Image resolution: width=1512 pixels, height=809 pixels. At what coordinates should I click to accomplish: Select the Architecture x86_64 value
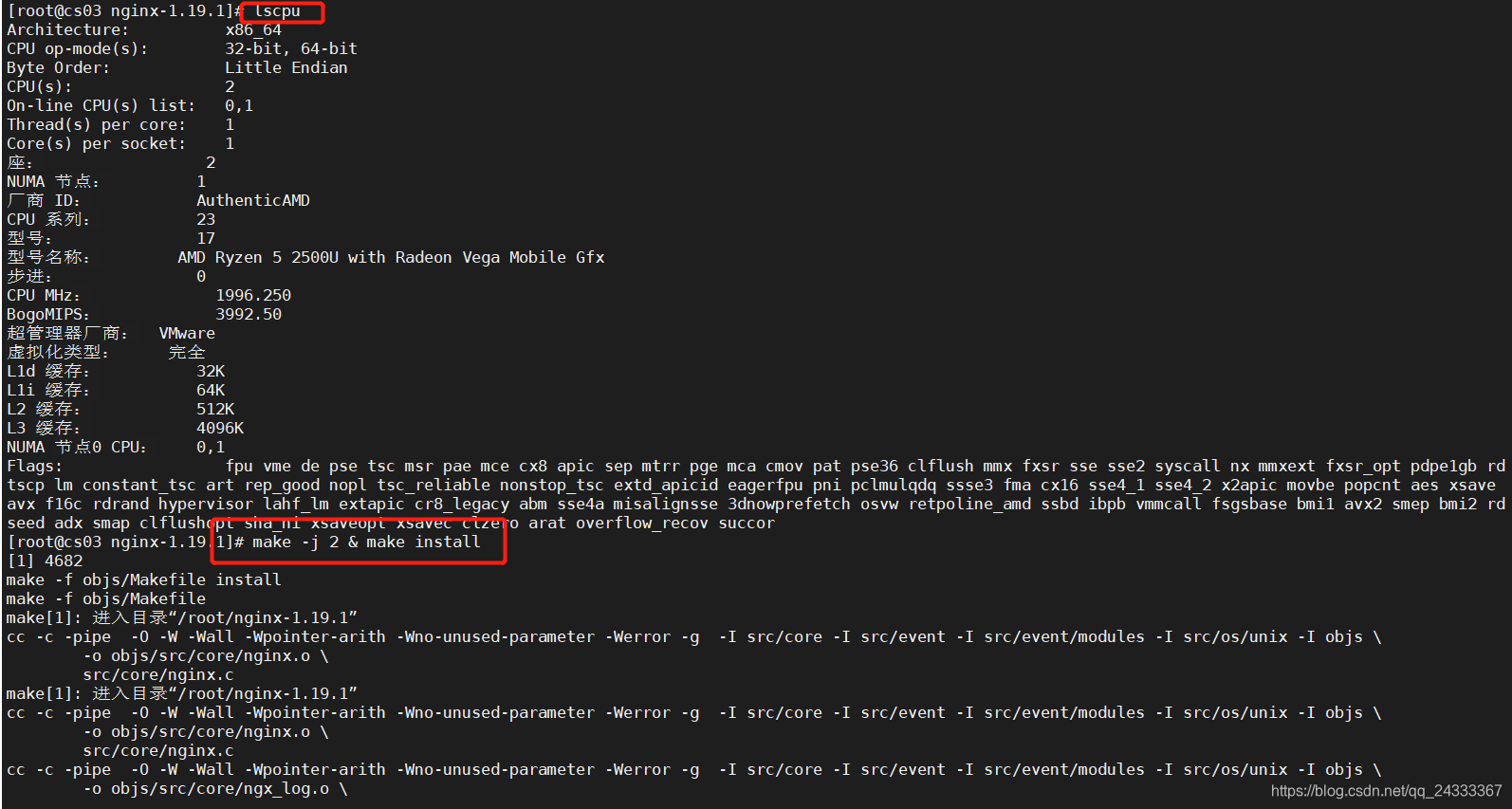coord(253,30)
